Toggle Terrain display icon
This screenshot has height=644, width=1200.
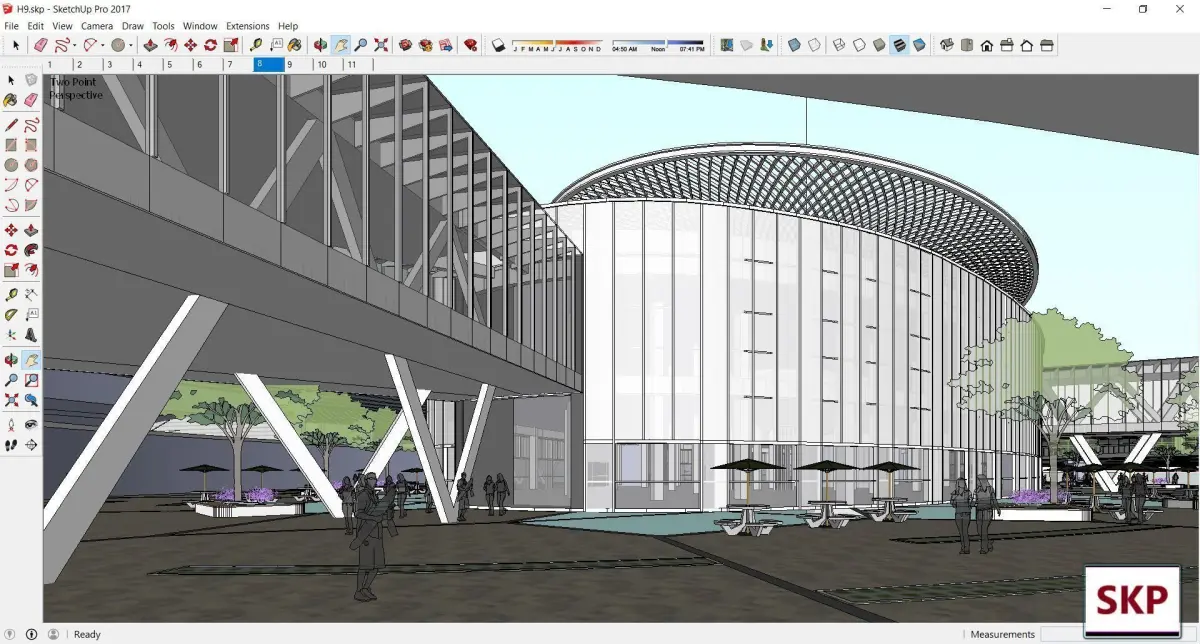click(x=746, y=45)
